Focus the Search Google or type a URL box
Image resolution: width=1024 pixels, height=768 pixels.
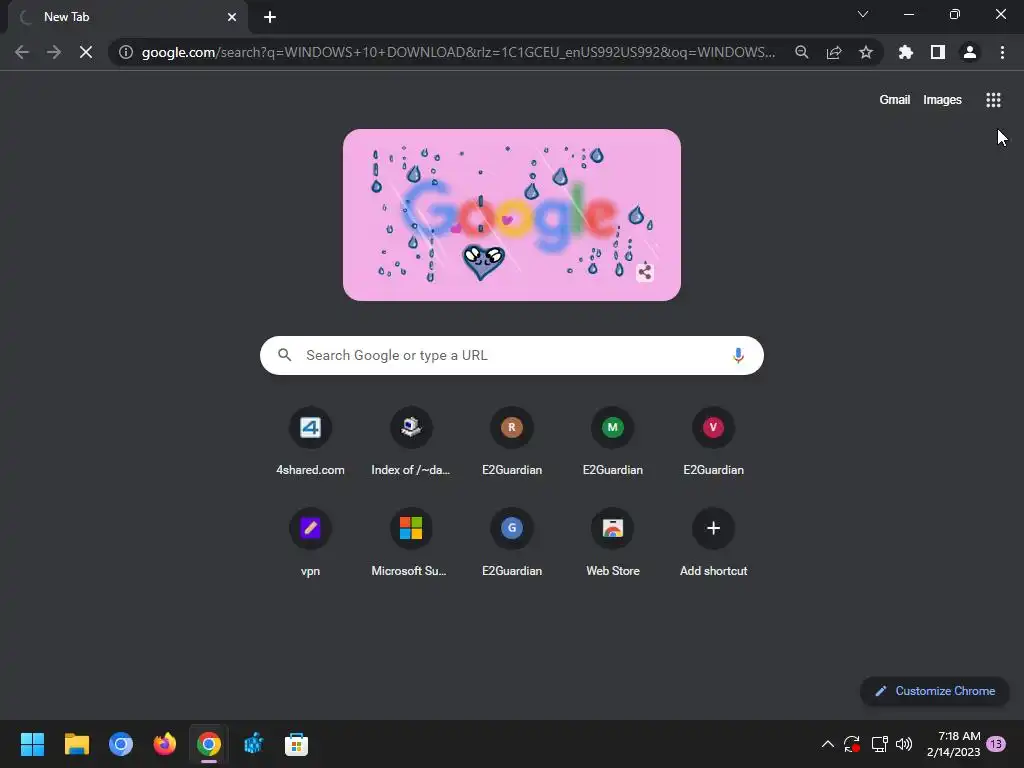pos(511,355)
